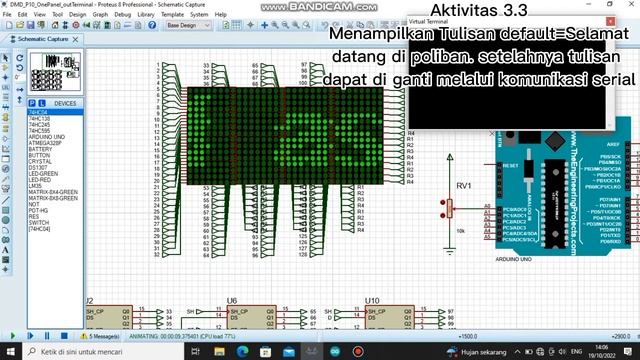The height and width of the screenshot is (360, 640).
Task: Click the Play simulation button
Action: (13, 336)
